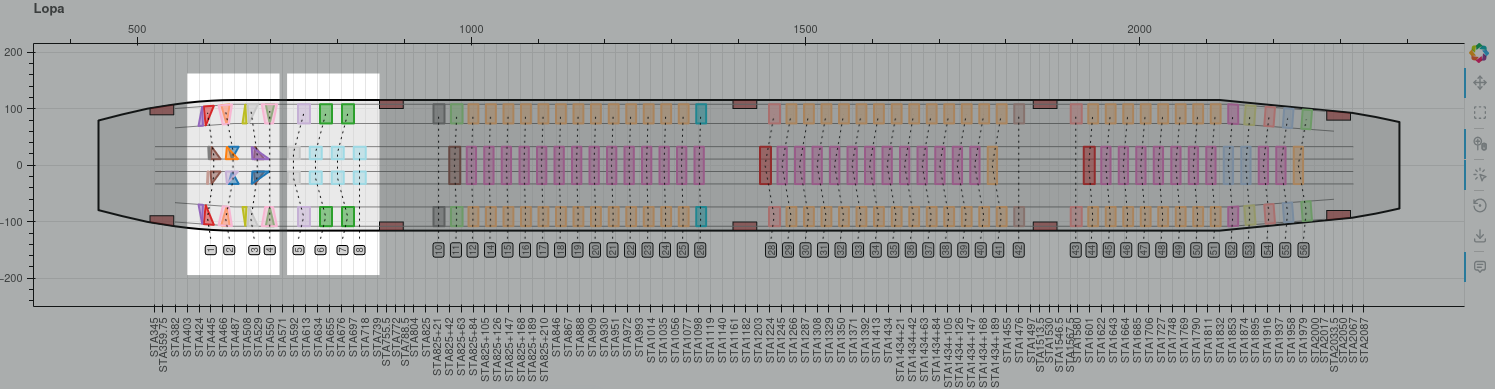
Task: Click row label box 26
Action: click(x=700, y=250)
